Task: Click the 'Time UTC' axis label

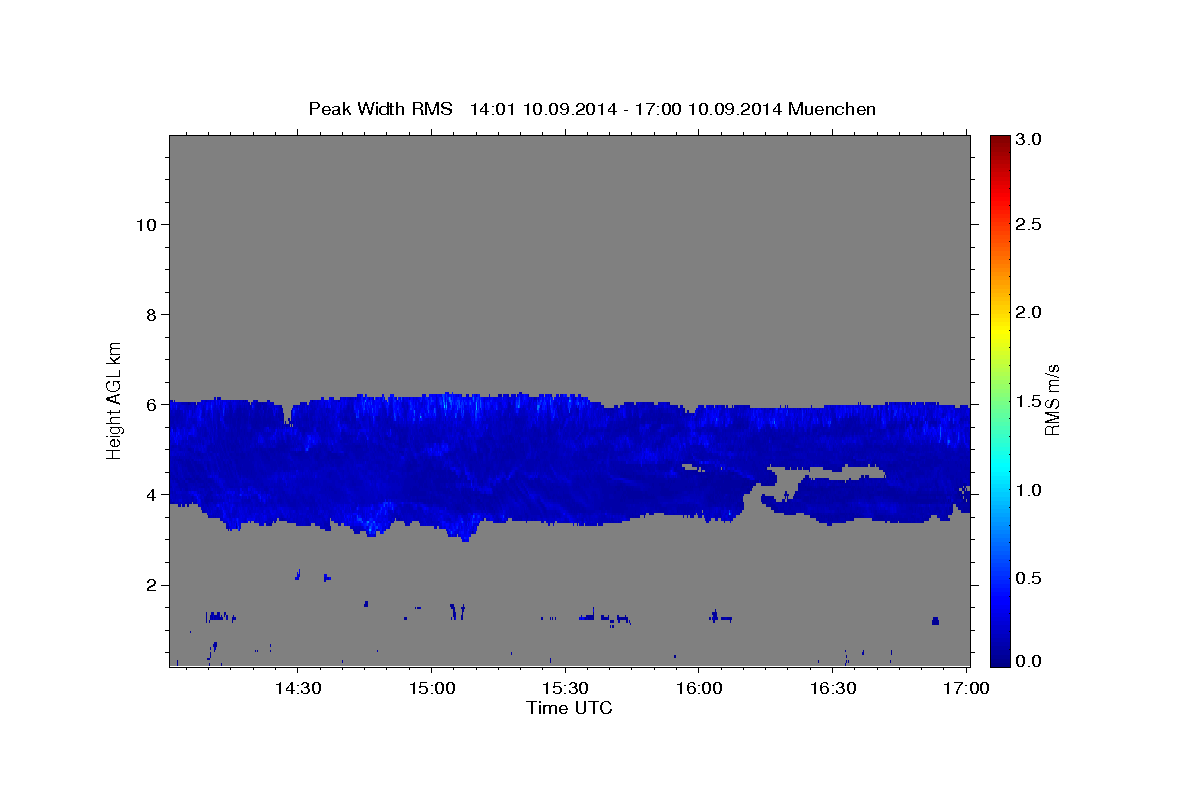Action: pos(569,708)
